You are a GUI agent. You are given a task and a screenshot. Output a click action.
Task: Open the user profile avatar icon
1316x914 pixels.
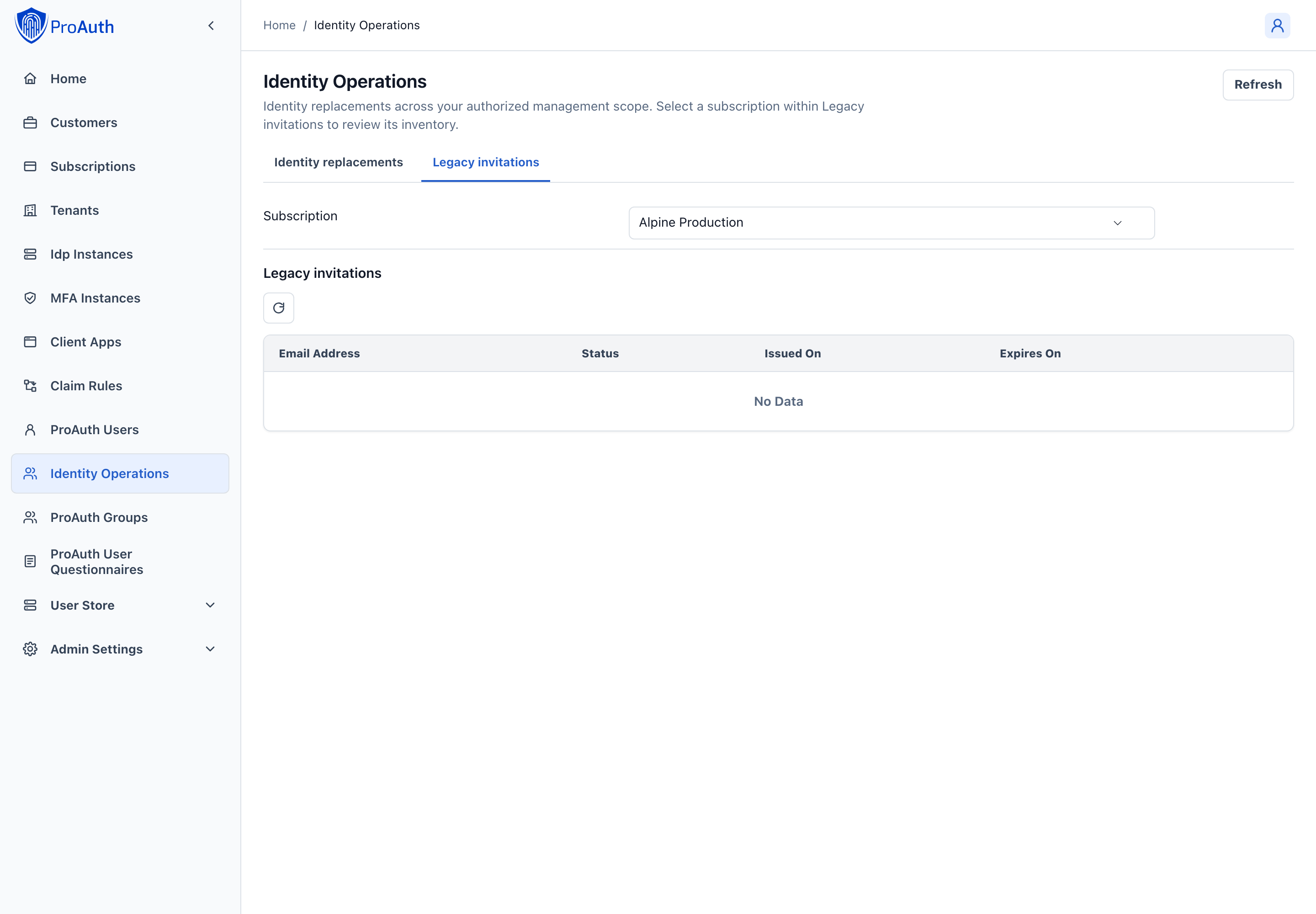pyautogui.click(x=1277, y=26)
